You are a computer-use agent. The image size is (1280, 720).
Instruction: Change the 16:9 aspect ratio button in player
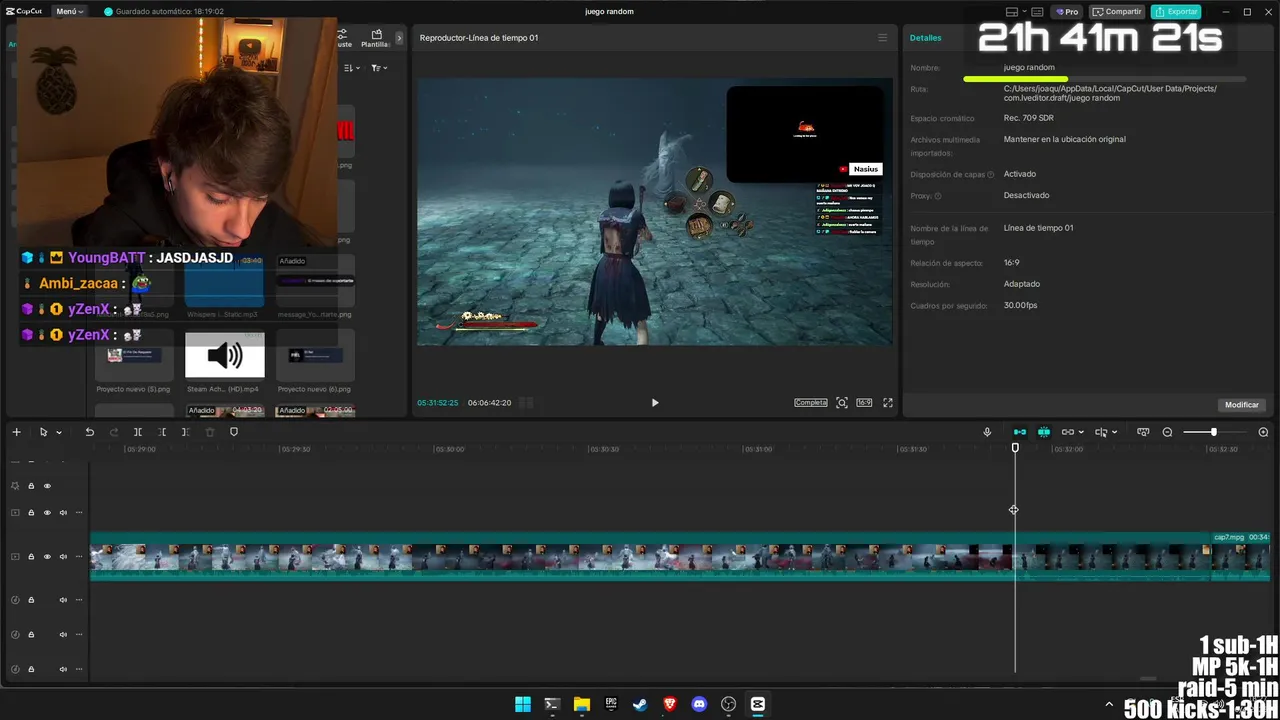[864, 402]
